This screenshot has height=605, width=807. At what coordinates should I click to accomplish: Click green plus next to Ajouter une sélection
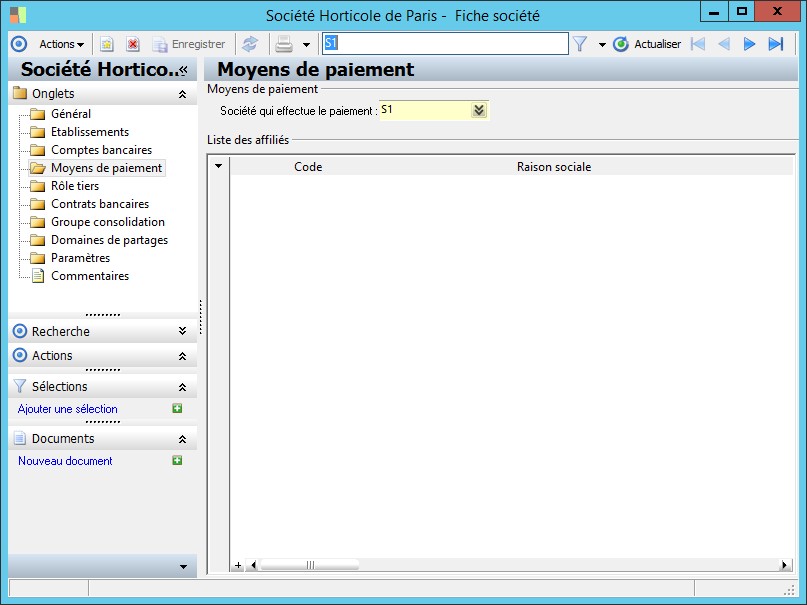click(177, 408)
